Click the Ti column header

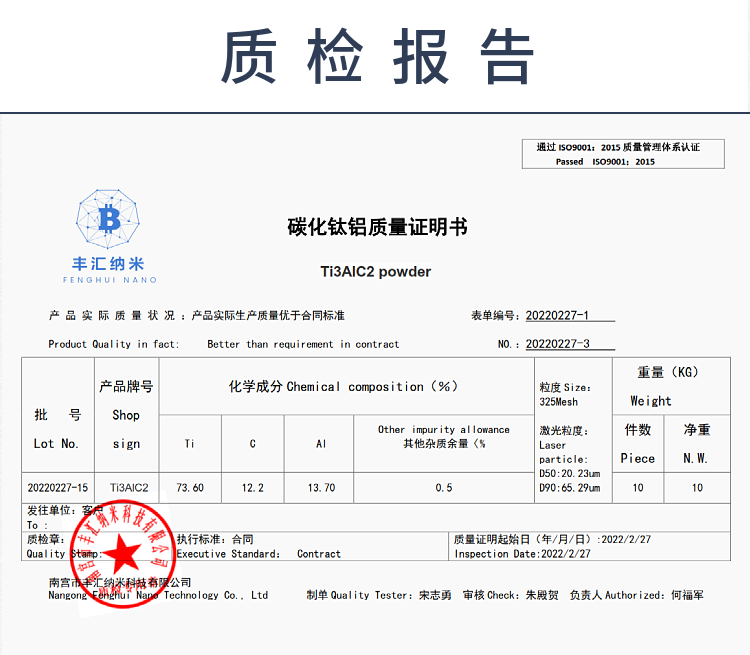click(x=190, y=444)
